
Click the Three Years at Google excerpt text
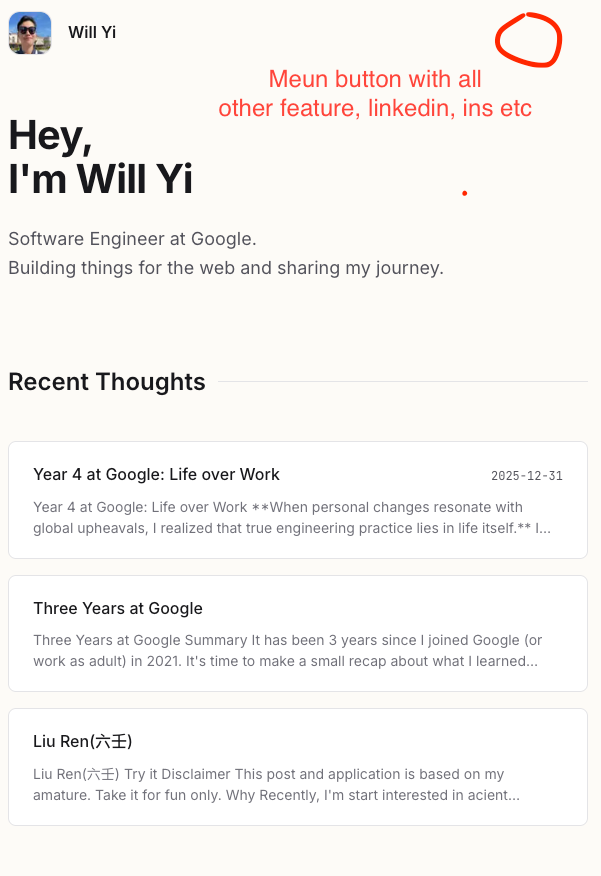[x=290, y=650]
